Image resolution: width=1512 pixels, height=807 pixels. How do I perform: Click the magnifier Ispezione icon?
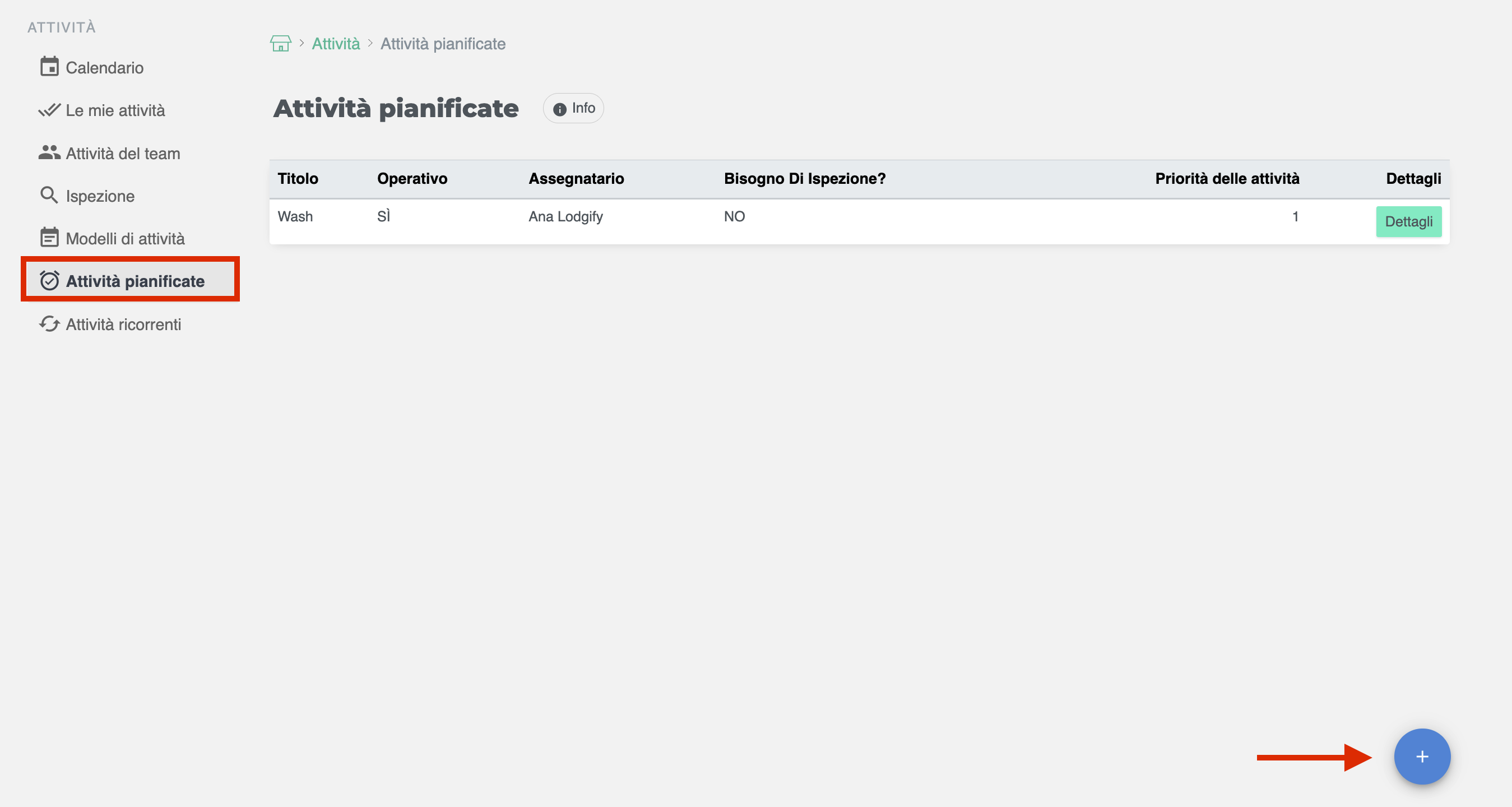click(49, 196)
